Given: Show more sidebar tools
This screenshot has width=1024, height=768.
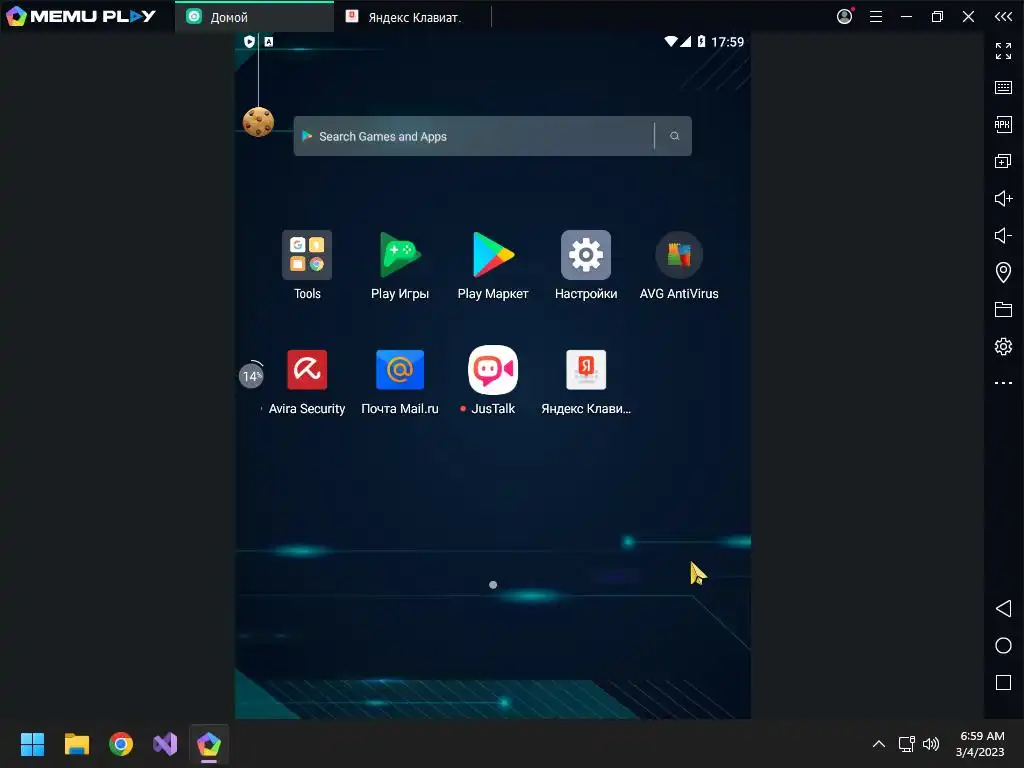Looking at the screenshot, I should pyautogui.click(x=1003, y=383).
